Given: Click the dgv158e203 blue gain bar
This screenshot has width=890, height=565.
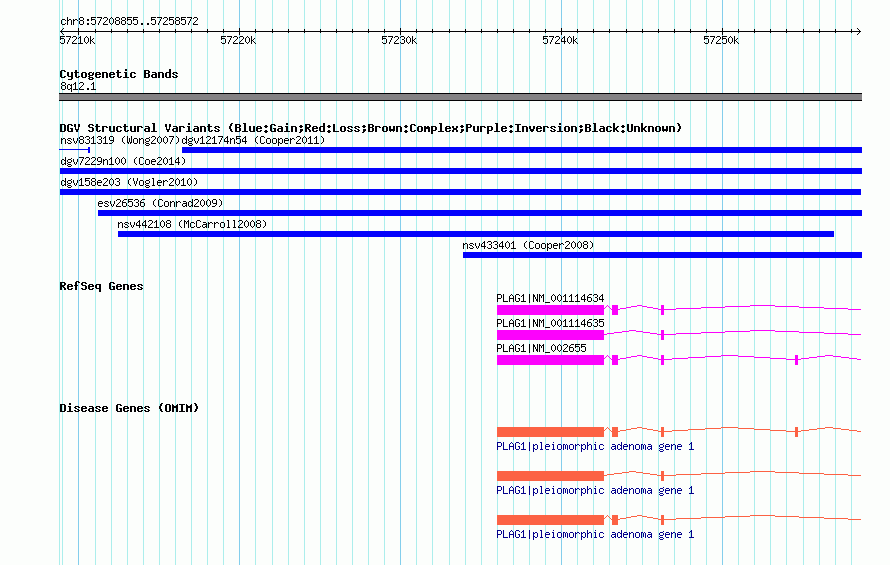Looking at the screenshot, I should pyautogui.click(x=460, y=192).
